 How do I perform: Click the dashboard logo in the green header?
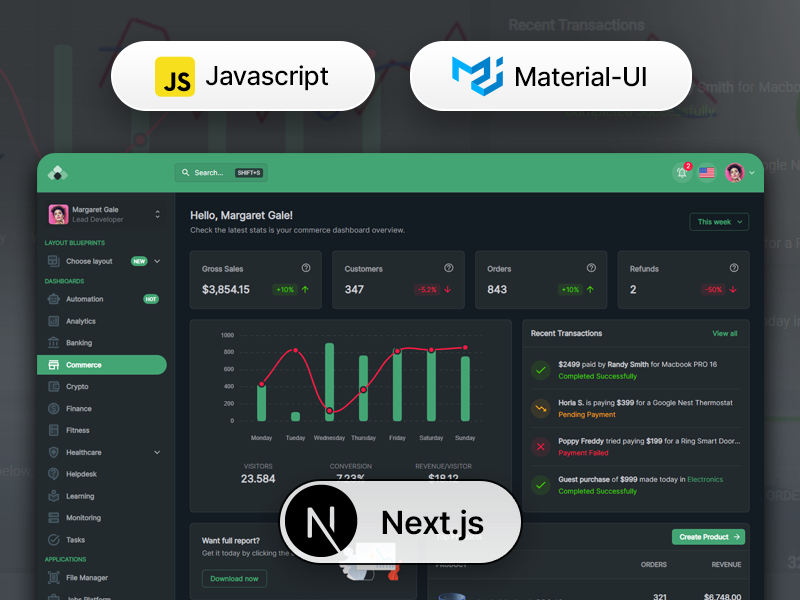point(58,173)
